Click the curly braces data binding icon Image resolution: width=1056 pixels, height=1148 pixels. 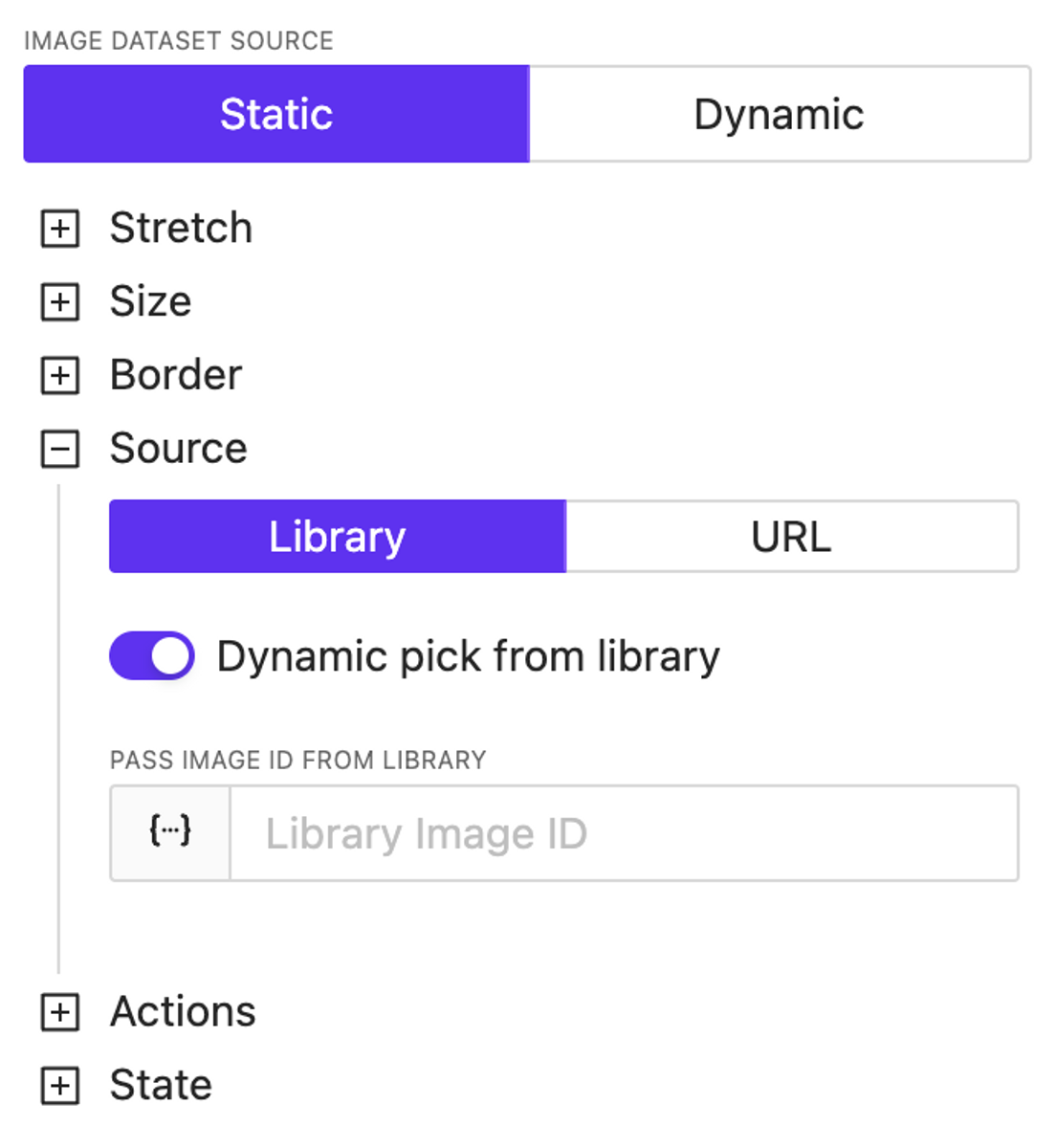170,832
